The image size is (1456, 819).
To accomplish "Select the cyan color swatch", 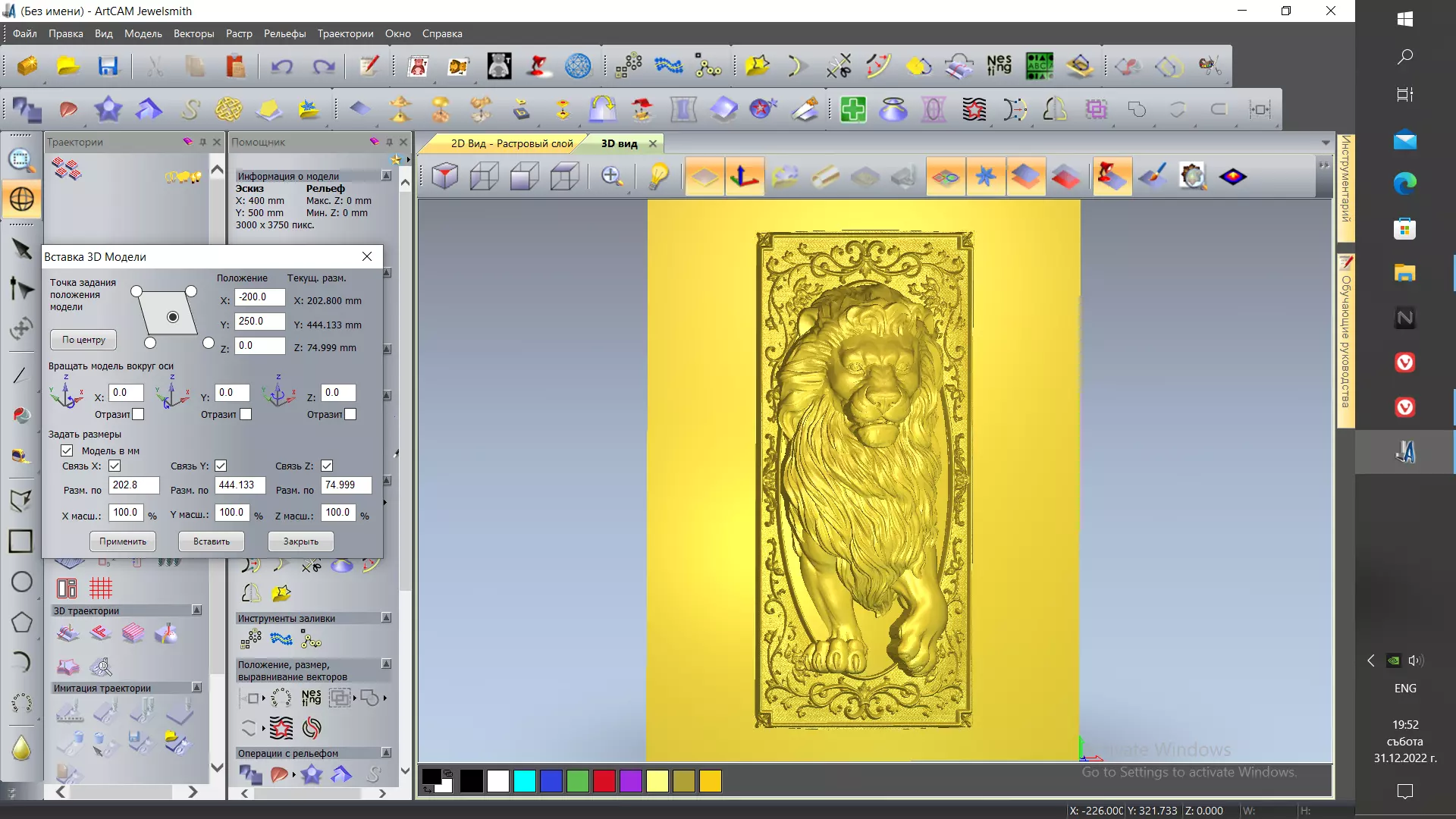I will coord(524,781).
